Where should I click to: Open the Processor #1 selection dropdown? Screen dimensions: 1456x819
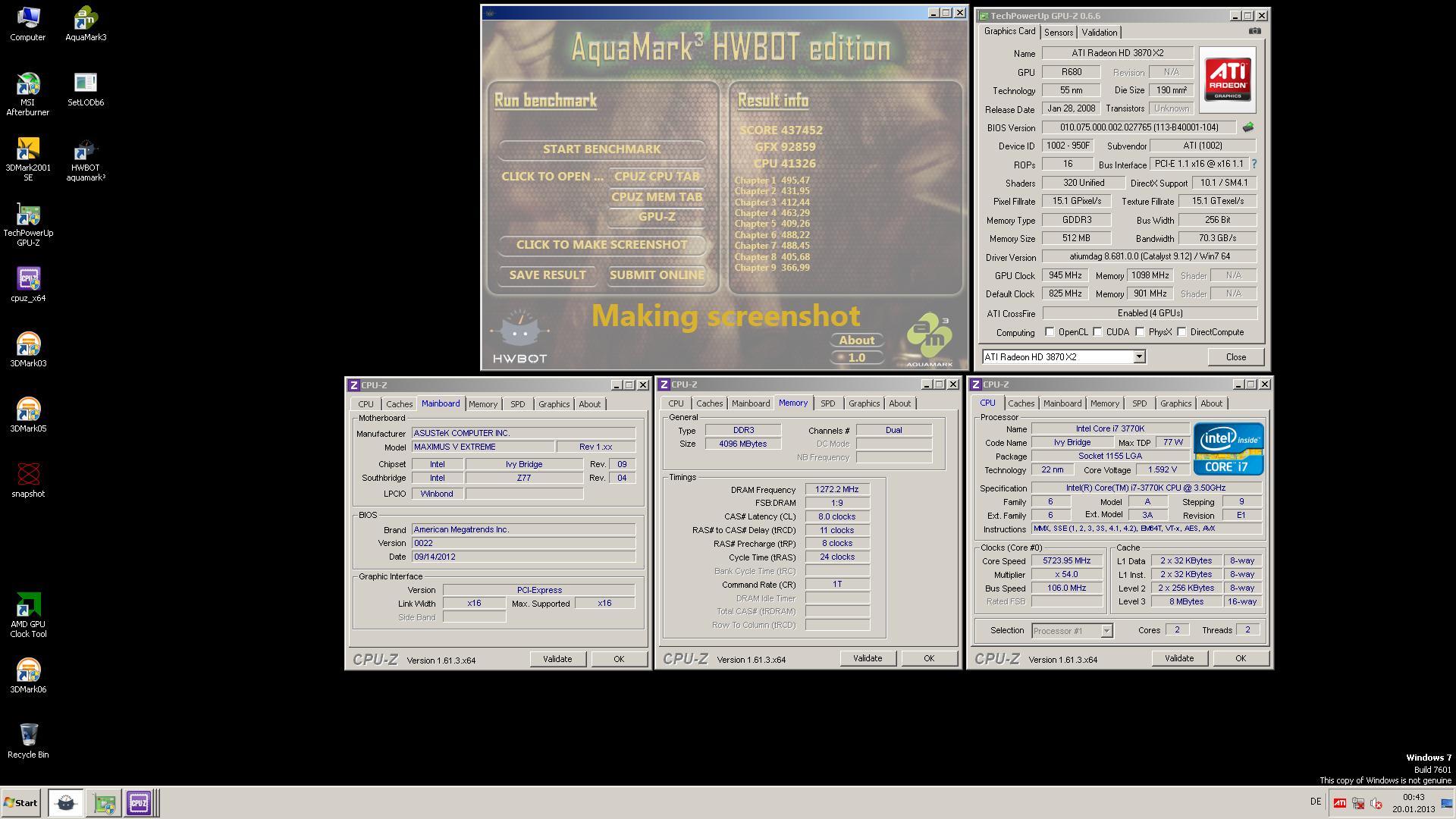[x=1106, y=631]
